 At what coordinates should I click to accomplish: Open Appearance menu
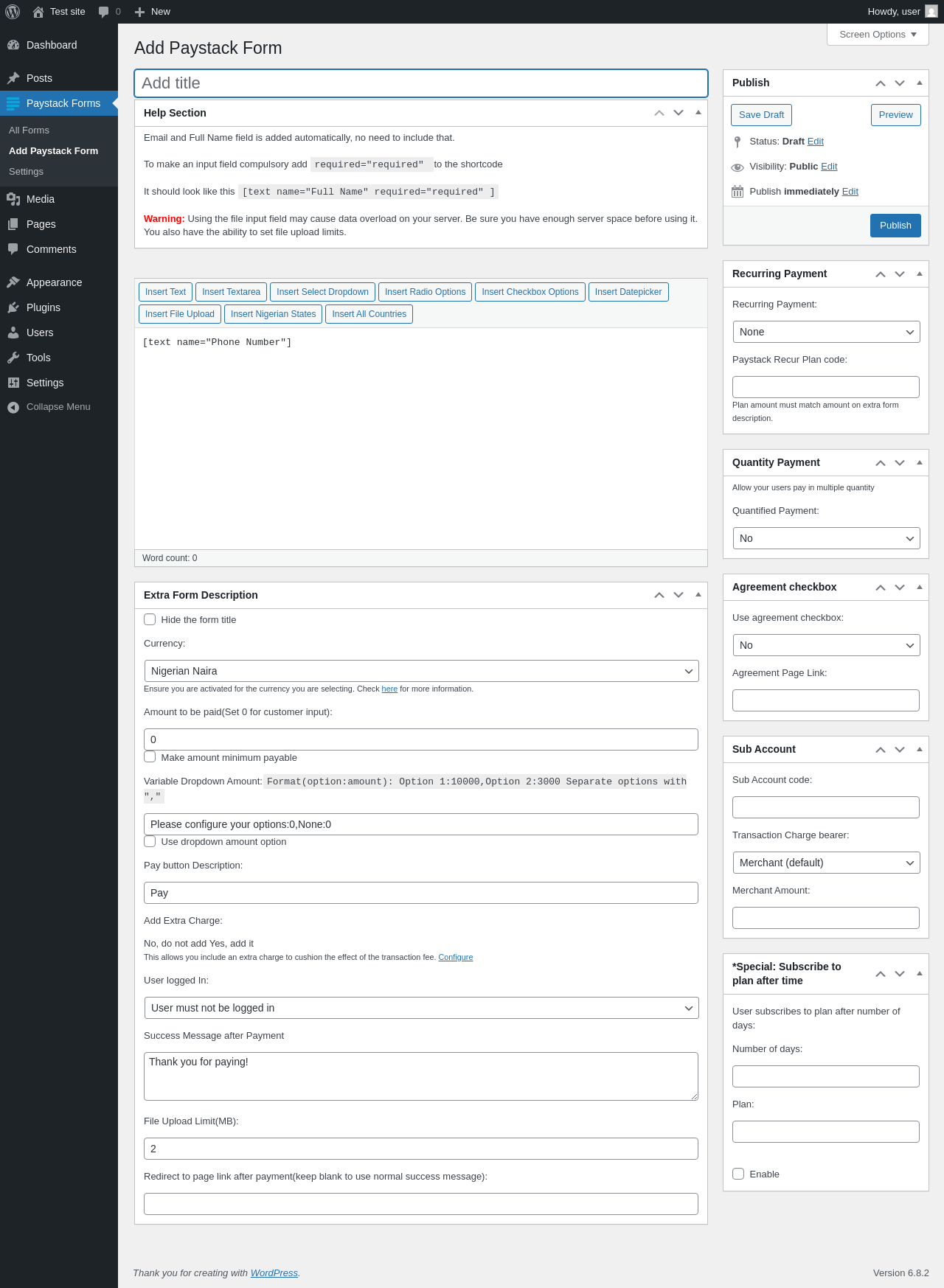(x=59, y=282)
